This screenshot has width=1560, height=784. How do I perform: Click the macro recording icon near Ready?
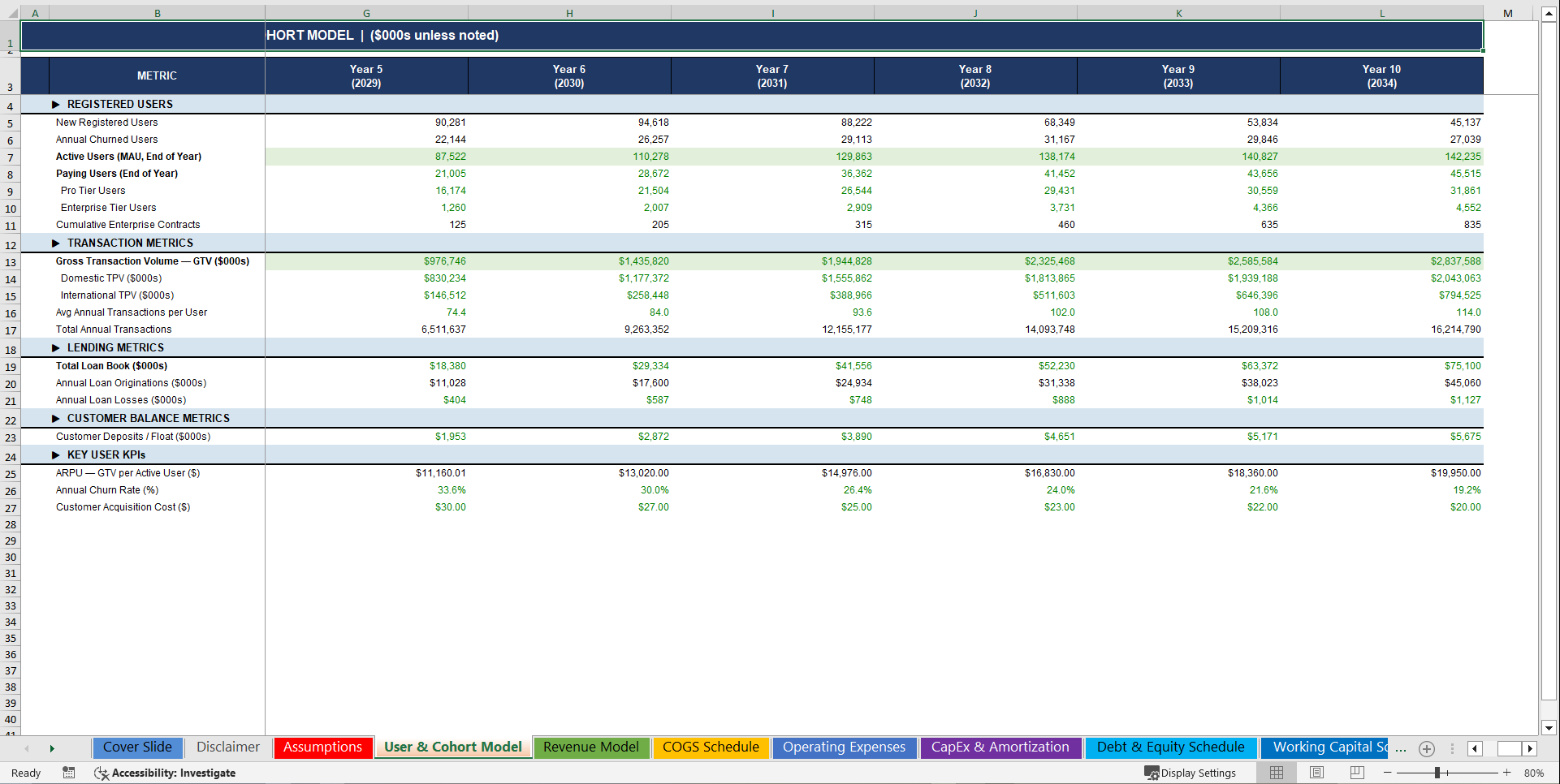(69, 773)
